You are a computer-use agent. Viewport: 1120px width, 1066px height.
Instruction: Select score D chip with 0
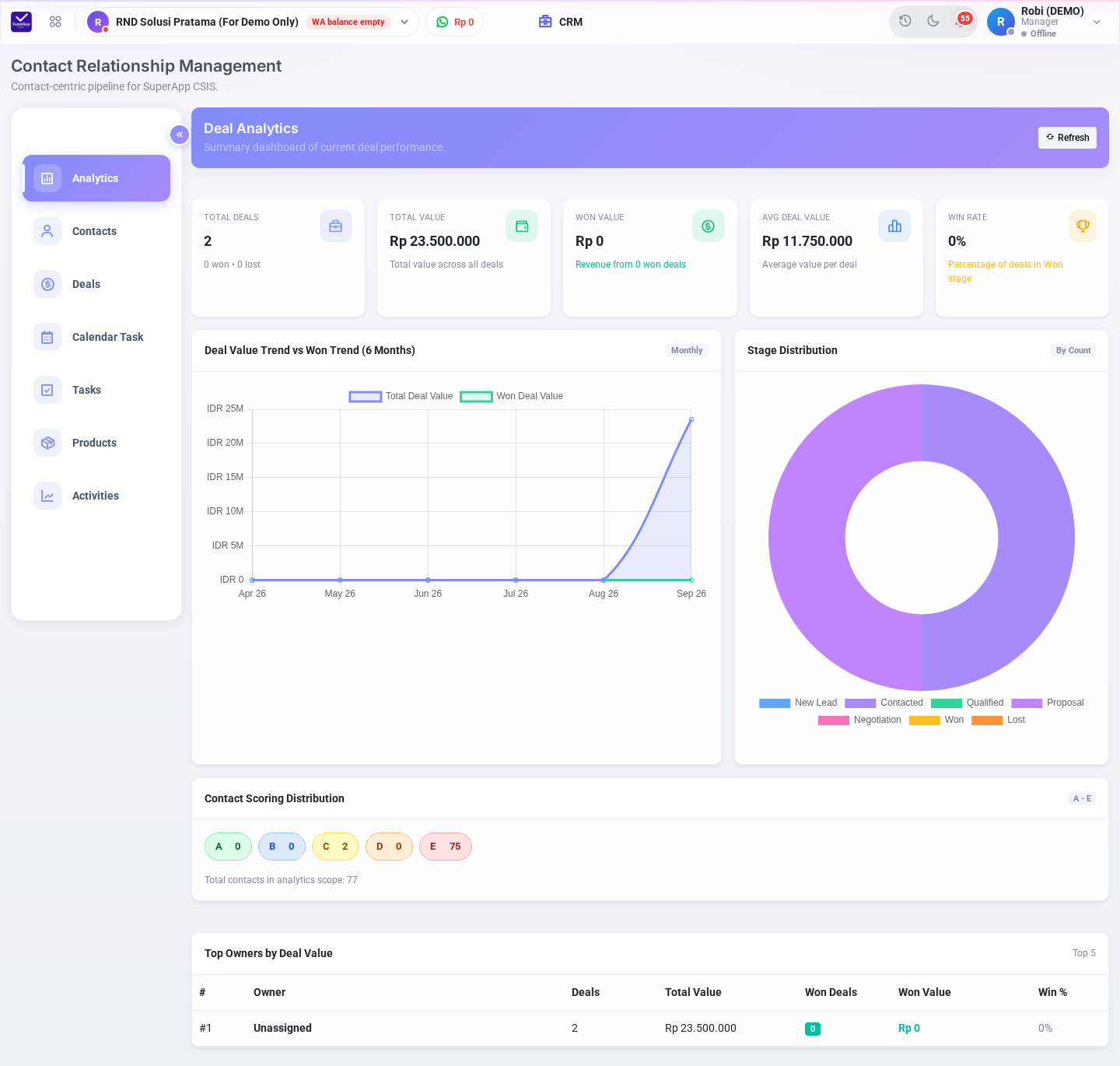(389, 847)
